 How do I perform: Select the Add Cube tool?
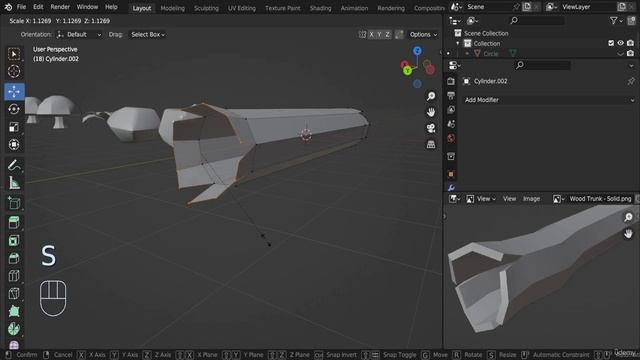[x=14, y=203]
